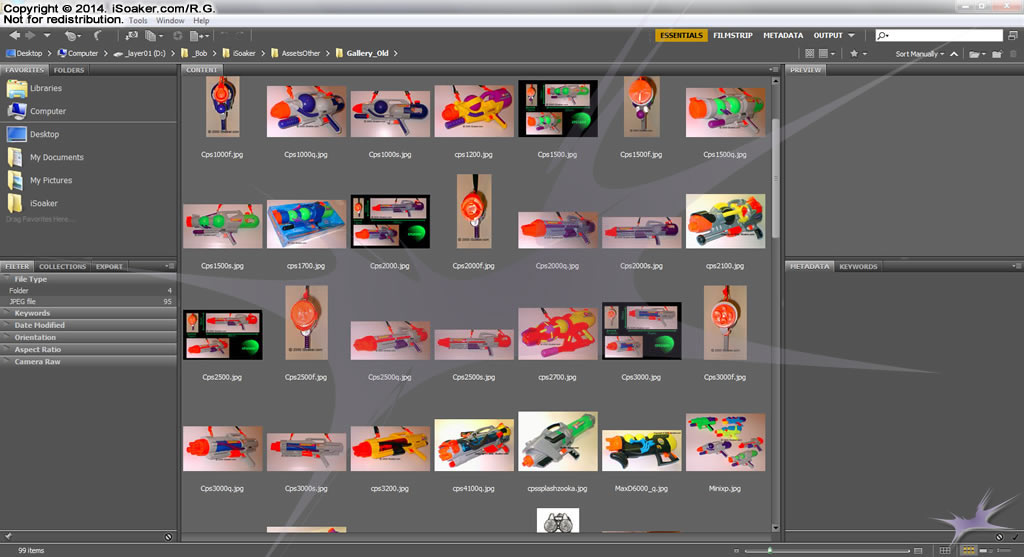Screen dimensions: 1024x557
Task: Select the Favorites tab
Action: 25,70
